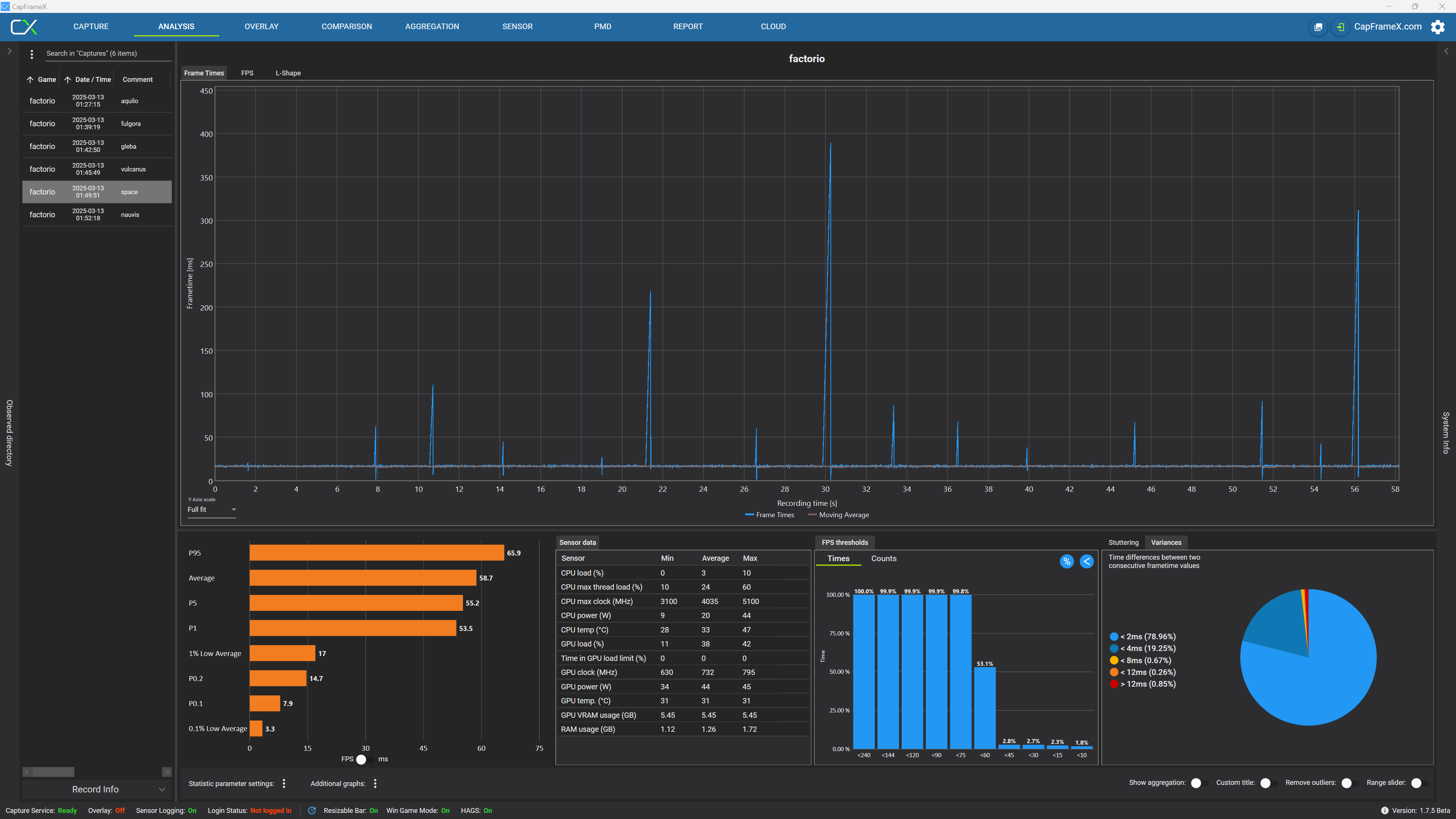
Task: Click the Login Status Not logged in text
Action: (271, 811)
